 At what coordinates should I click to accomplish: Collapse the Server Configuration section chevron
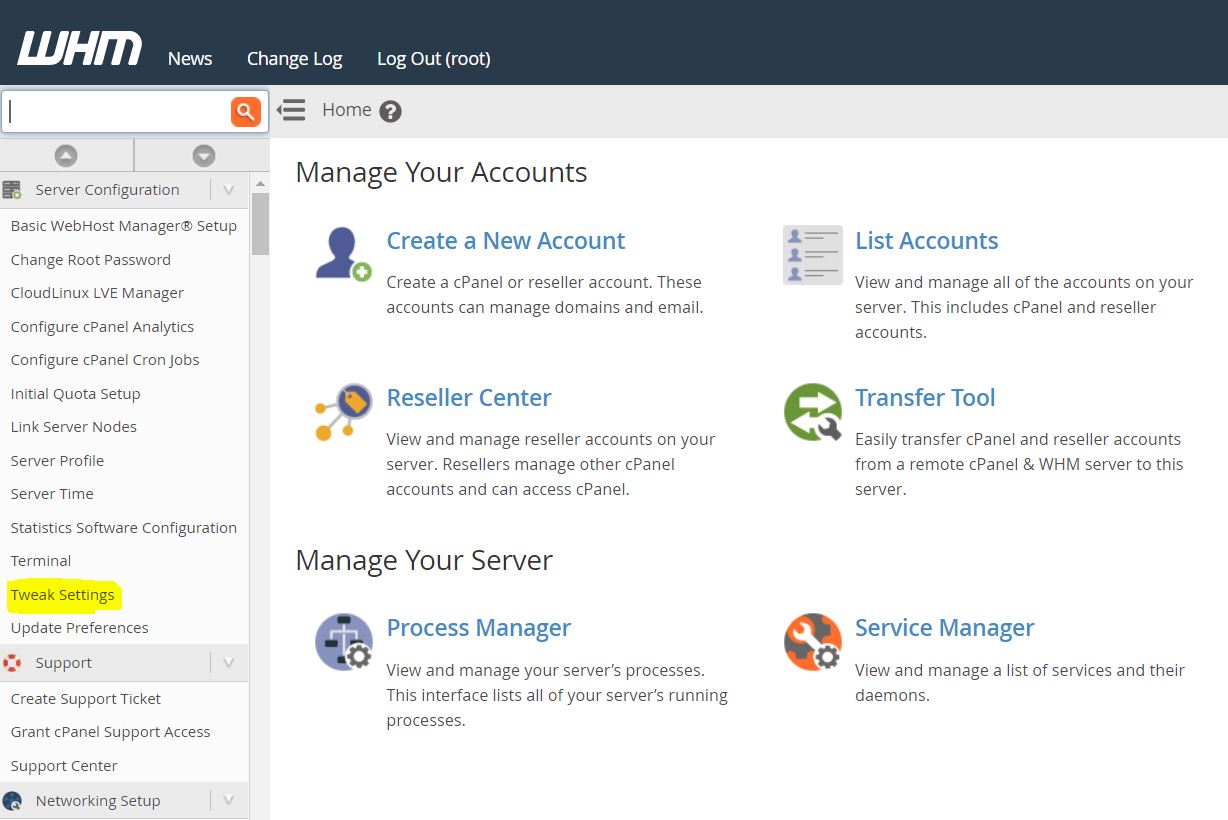(x=228, y=190)
